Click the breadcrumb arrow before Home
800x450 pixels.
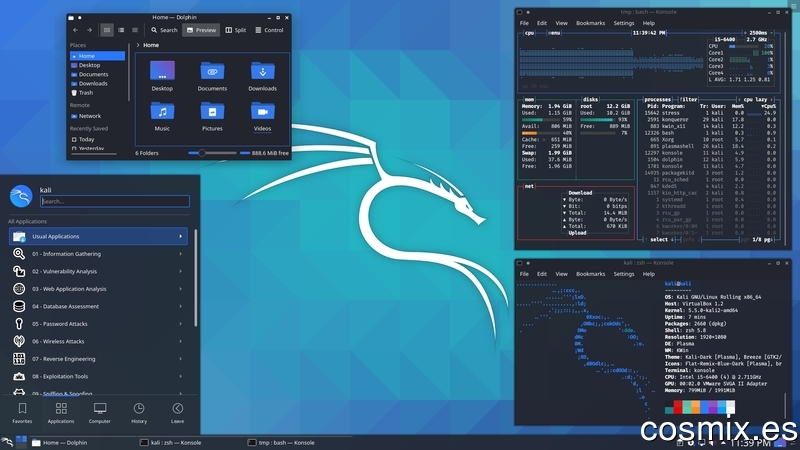tap(138, 45)
